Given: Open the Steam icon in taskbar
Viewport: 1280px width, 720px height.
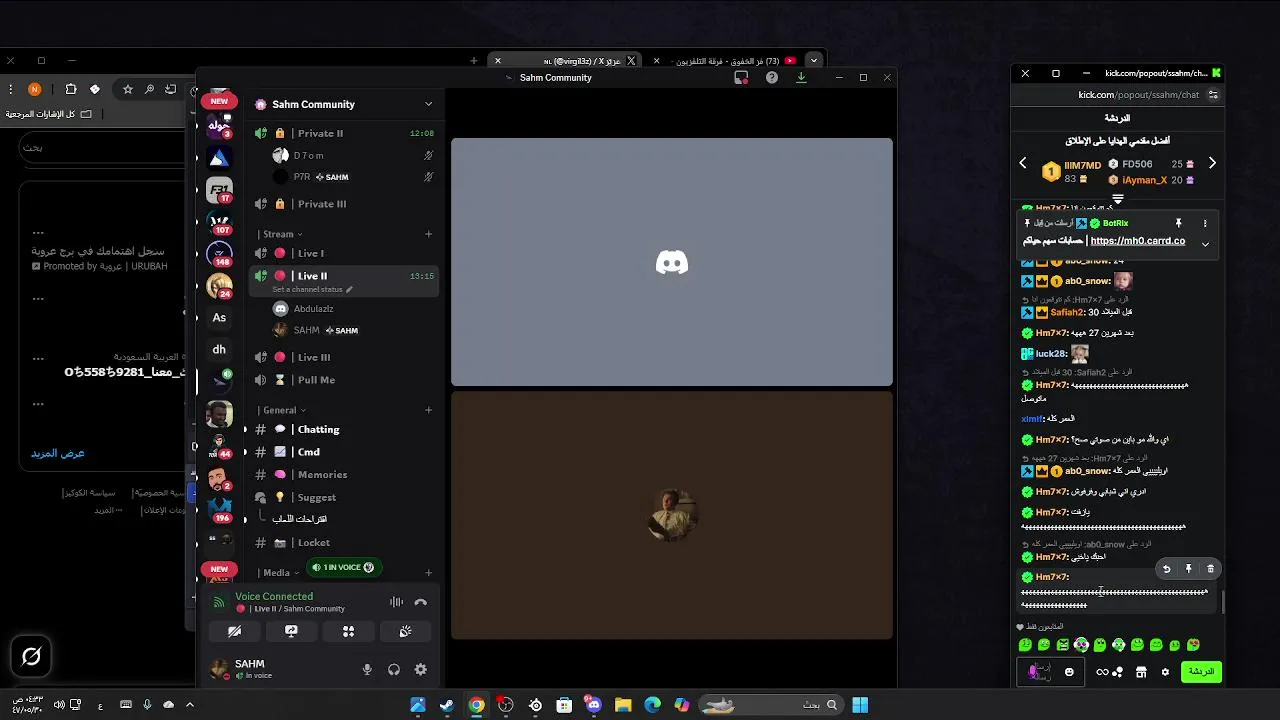Looking at the screenshot, I should coord(447,705).
